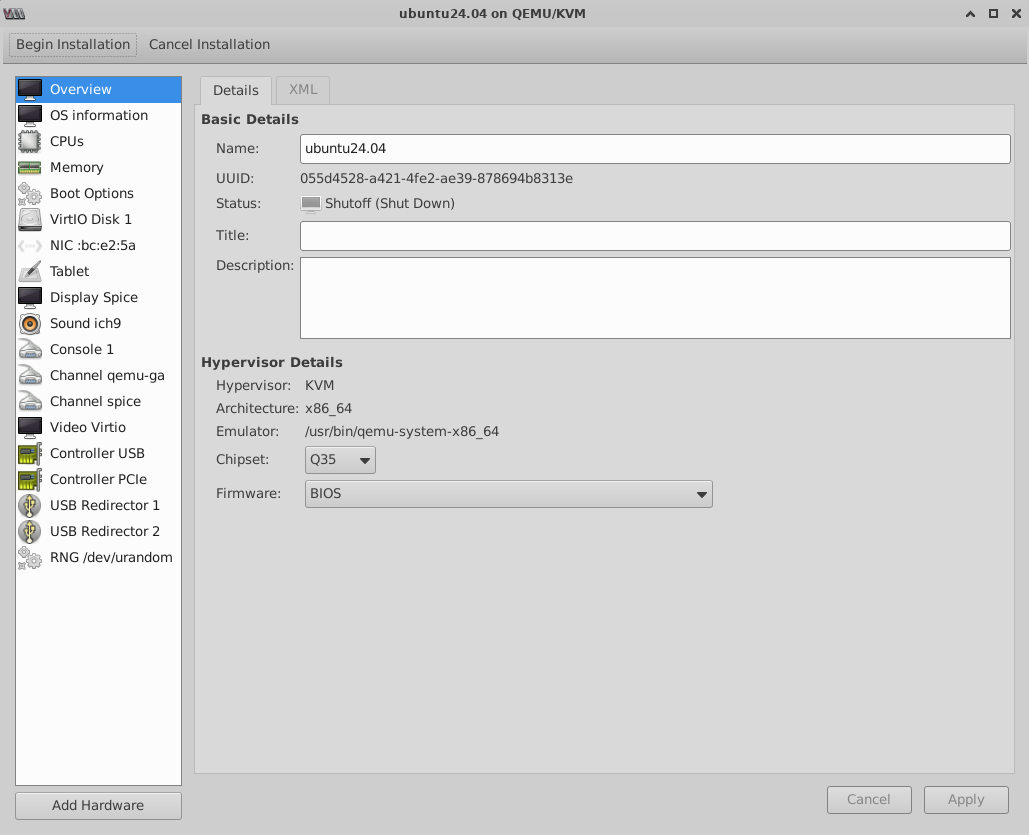Viewport: 1029px width, 835px height.
Task: Click into the Name text field
Action: [655, 148]
